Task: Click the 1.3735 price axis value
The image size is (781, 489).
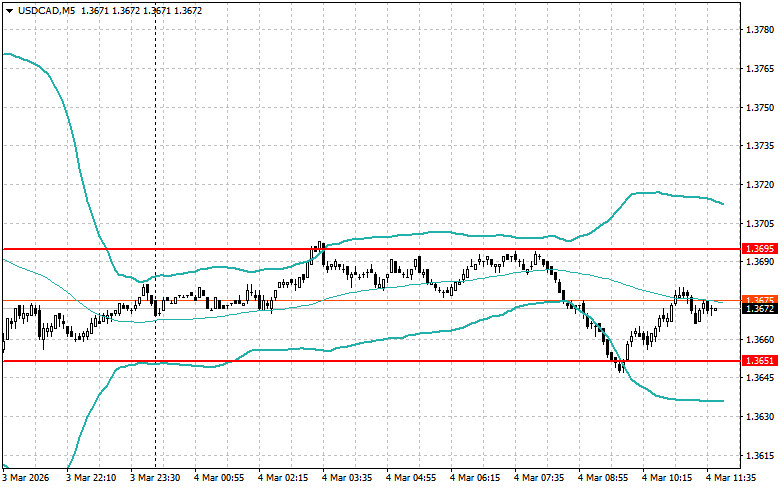Action: coord(760,146)
